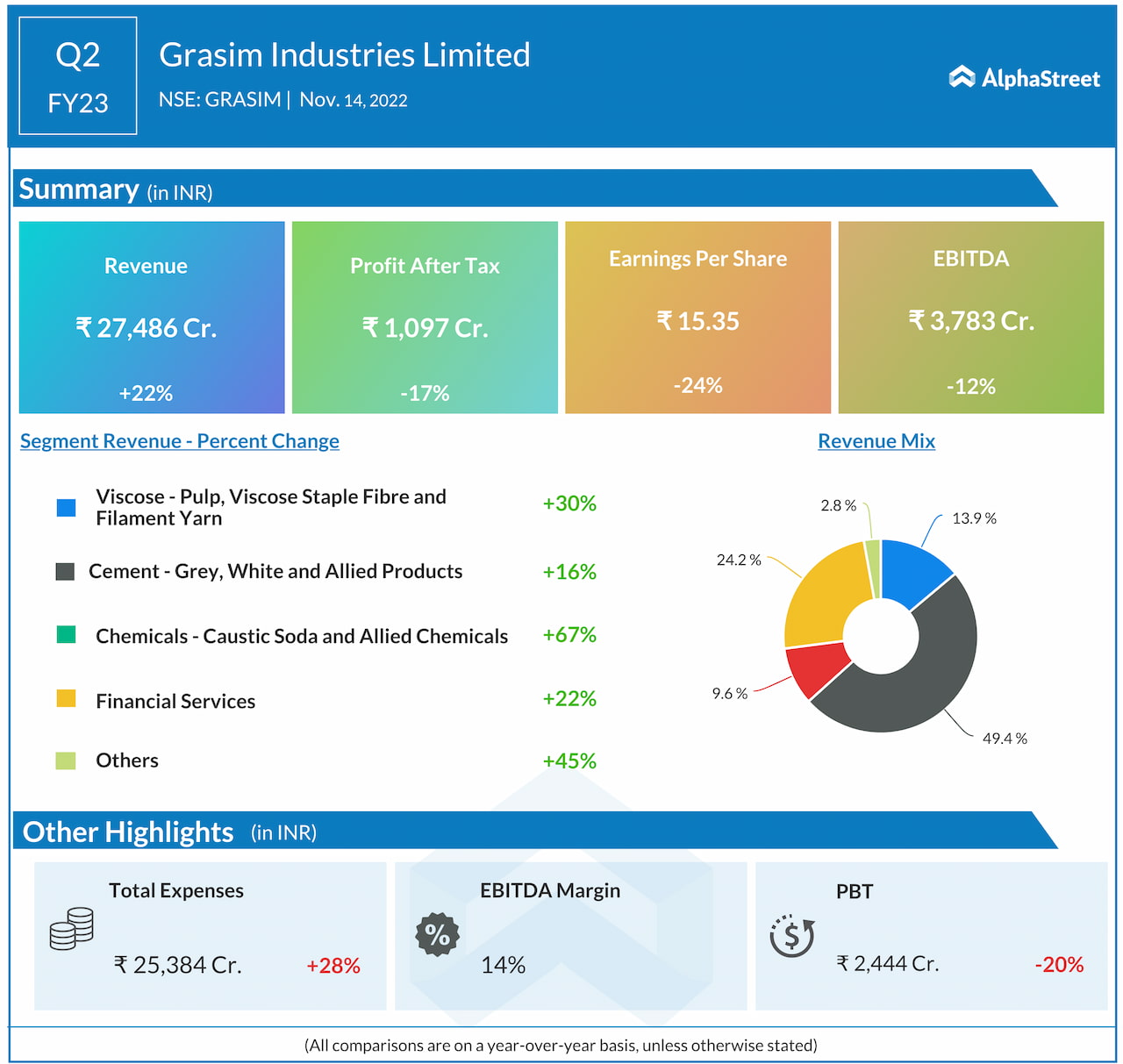
Task: Open the Revenue Mix link
Action: [x=876, y=441]
